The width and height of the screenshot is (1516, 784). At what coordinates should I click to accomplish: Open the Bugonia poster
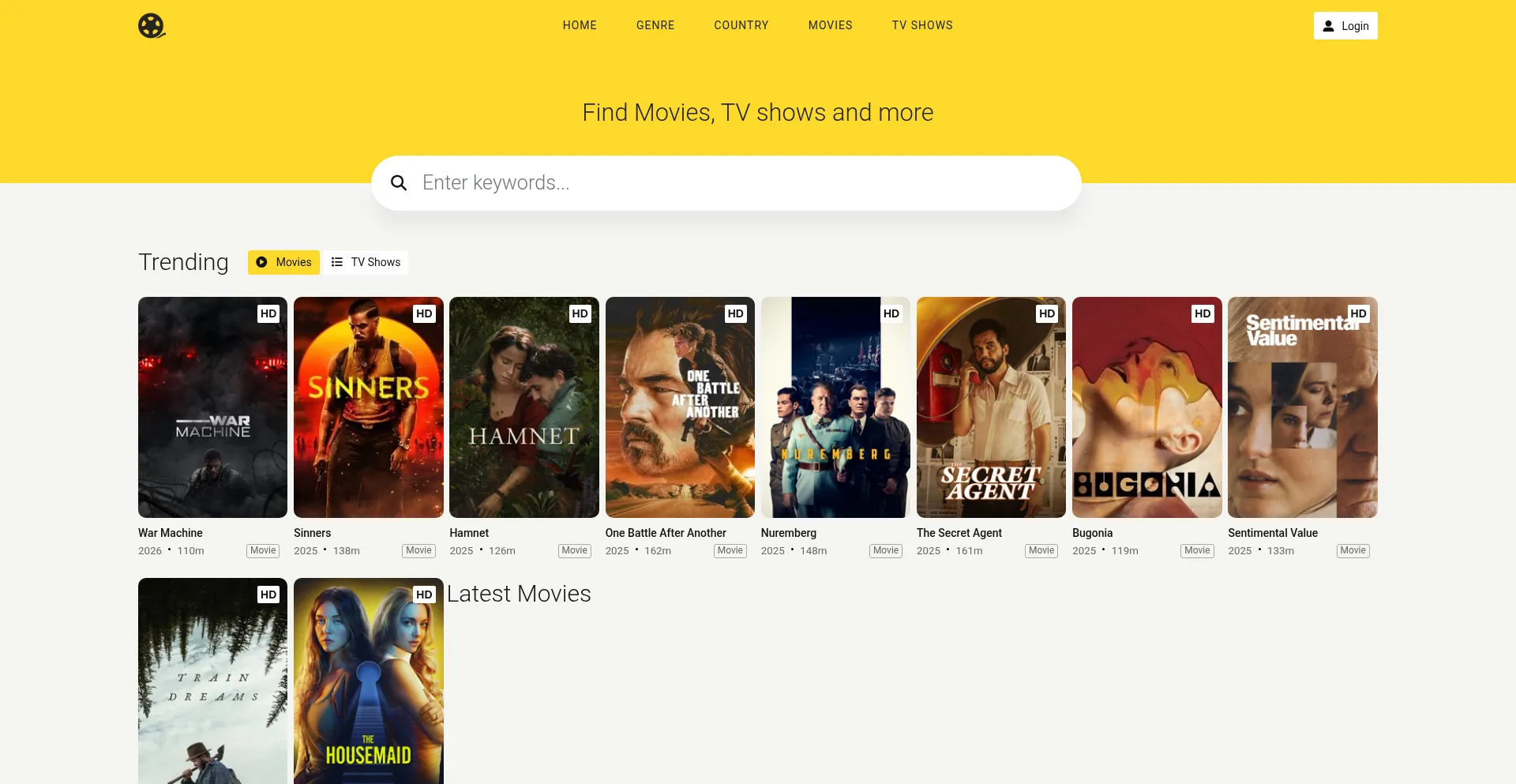pos(1147,407)
